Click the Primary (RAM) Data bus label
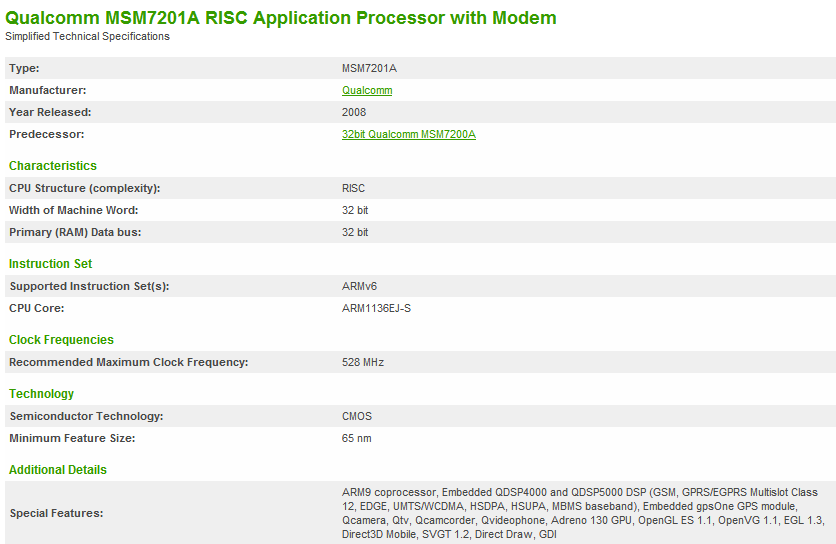This screenshot has height=544, width=836. pyautogui.click(x=75, y=232)
